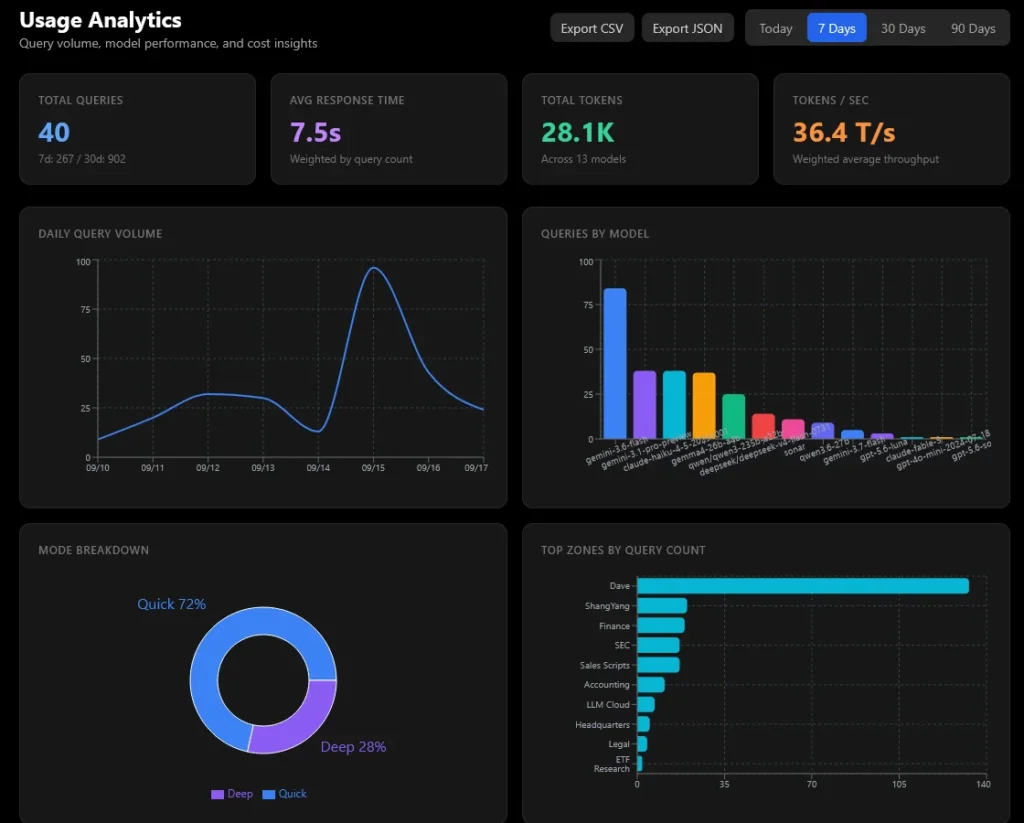1024x823 pixels.
Task: Click the Quick legend color square
Action: [268, 794]
